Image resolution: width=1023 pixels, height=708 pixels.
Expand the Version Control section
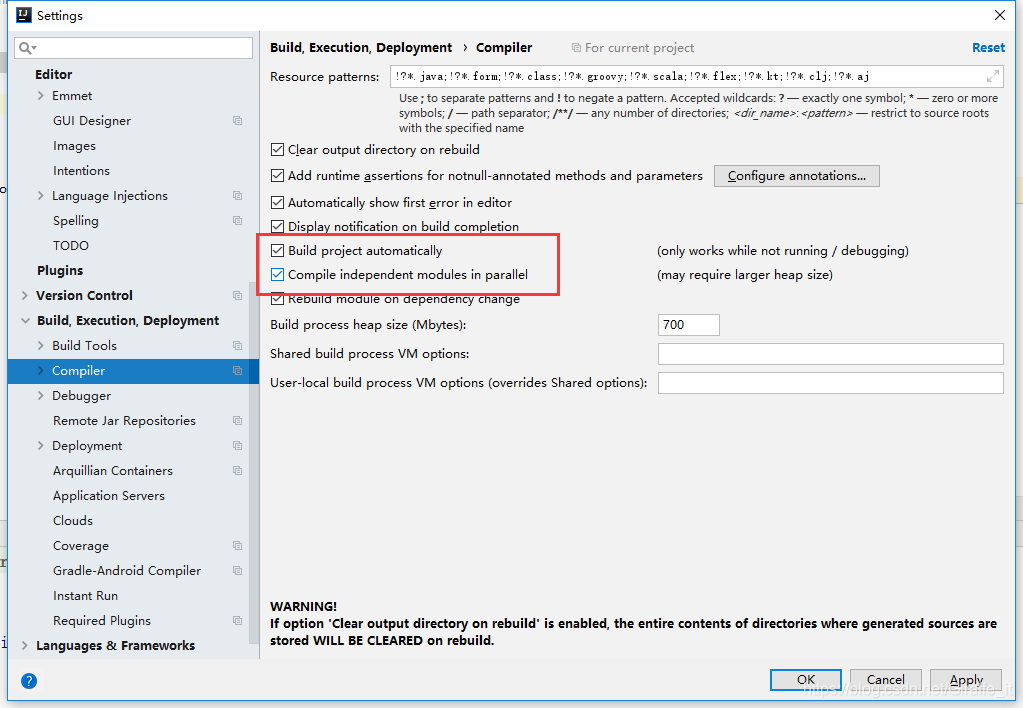pos(25,296)
